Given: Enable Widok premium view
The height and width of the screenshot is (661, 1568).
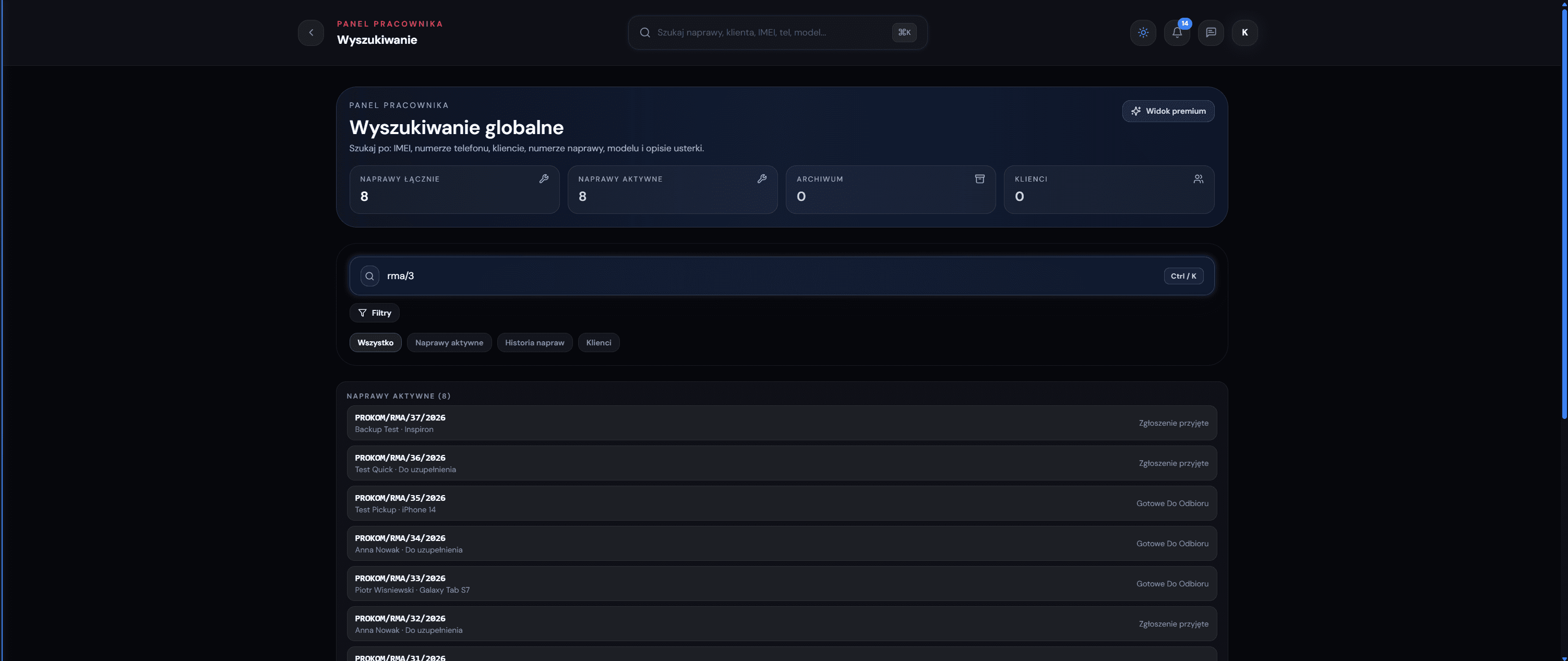Looking at the screenshot, I should (1168, 111).
